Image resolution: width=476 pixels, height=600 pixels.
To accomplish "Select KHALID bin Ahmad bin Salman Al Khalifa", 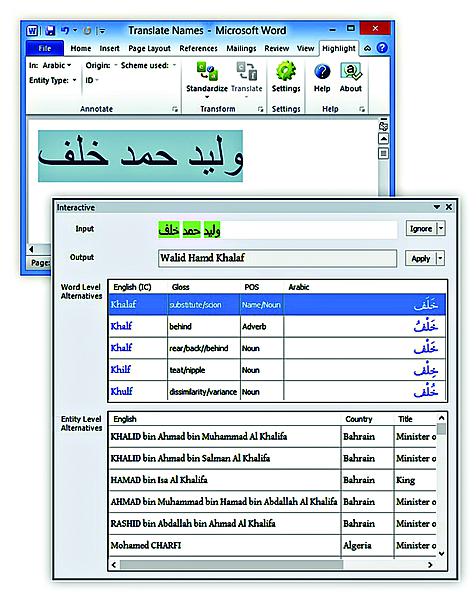I will [272, 458].
